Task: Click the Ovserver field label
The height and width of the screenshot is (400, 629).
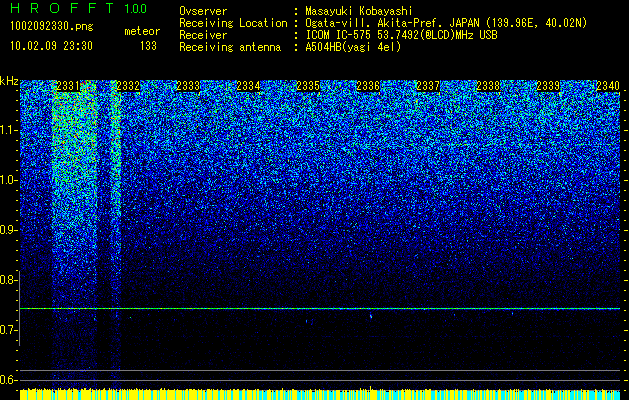Action: click(x=203, y=11)
